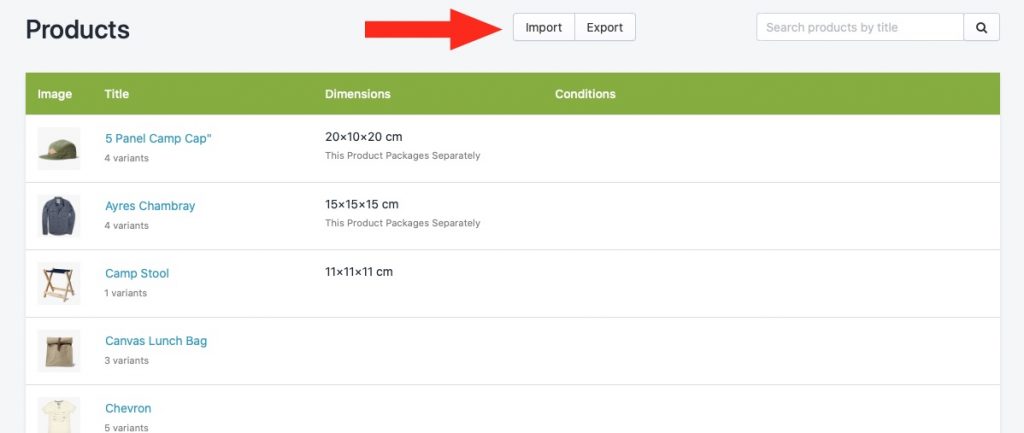Open the Chevron product link
The image size is (1024, 433).
click(x=128, y=408)
